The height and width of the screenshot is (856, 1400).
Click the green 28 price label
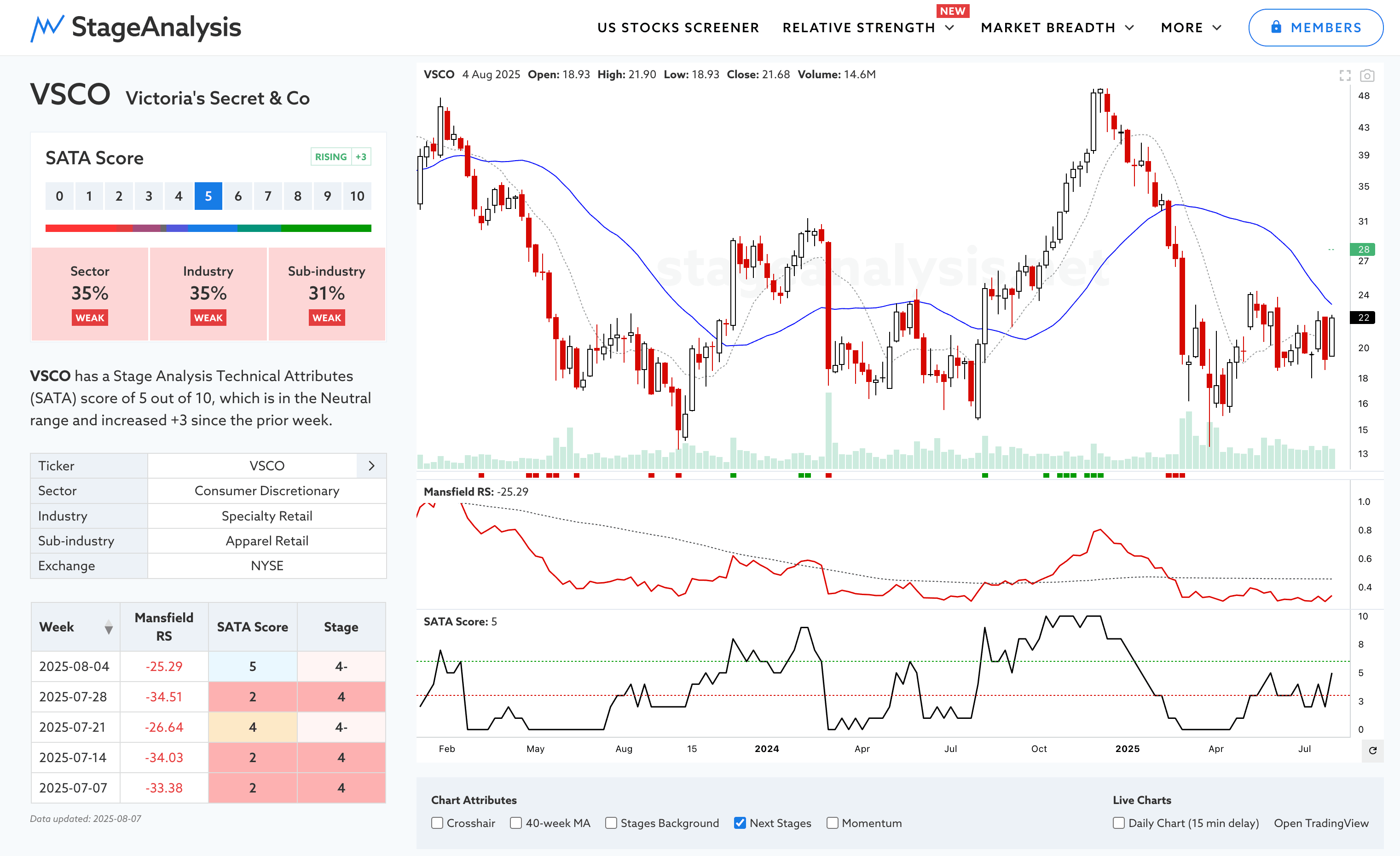1363,249
